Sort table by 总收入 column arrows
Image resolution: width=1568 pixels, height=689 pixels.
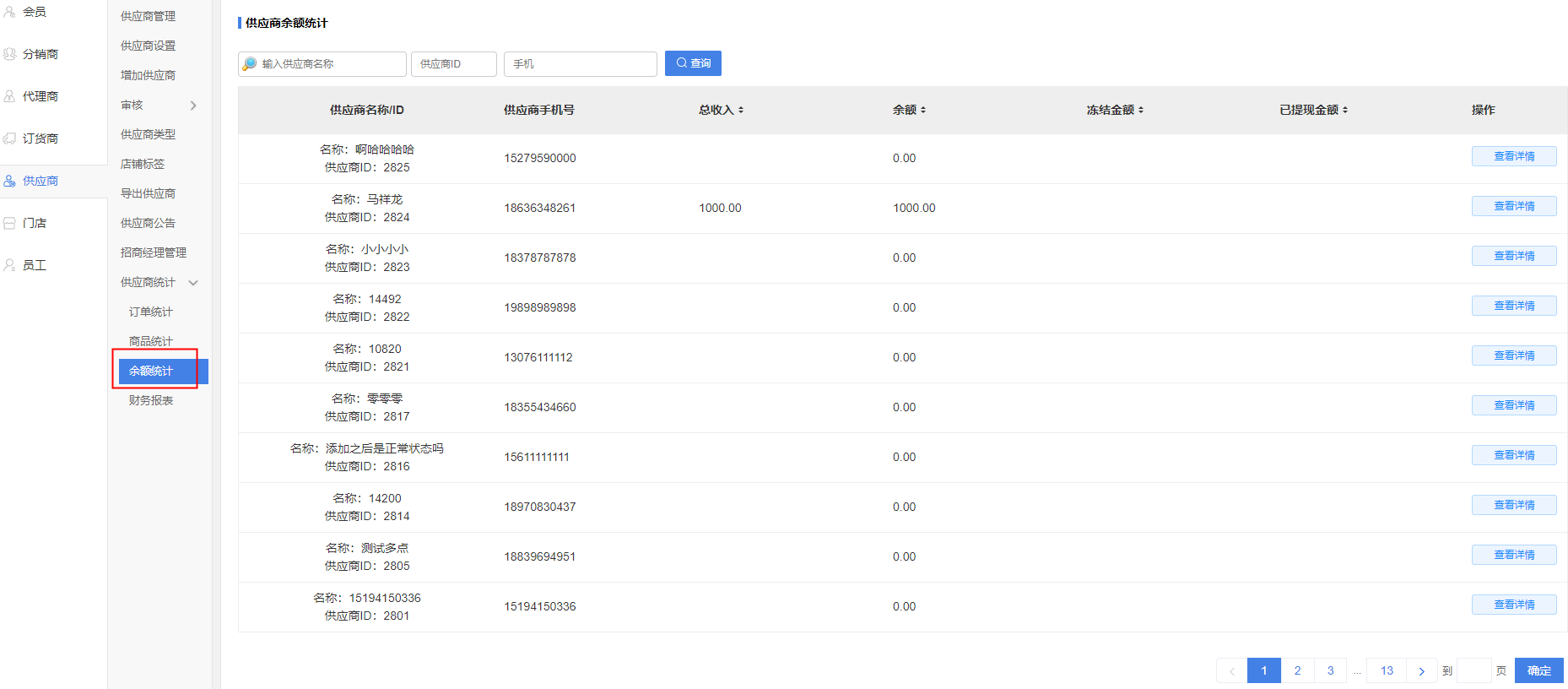pos(741,110)
